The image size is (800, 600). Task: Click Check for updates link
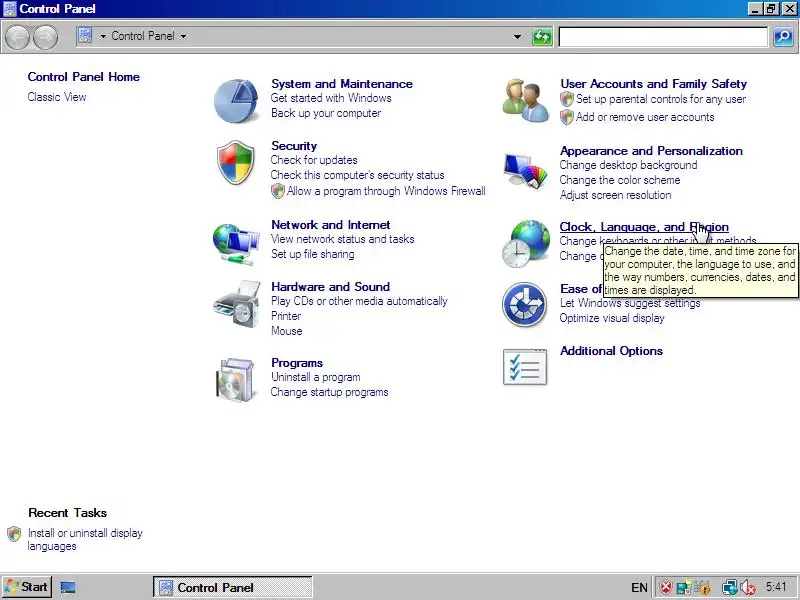tap(314, 160)
